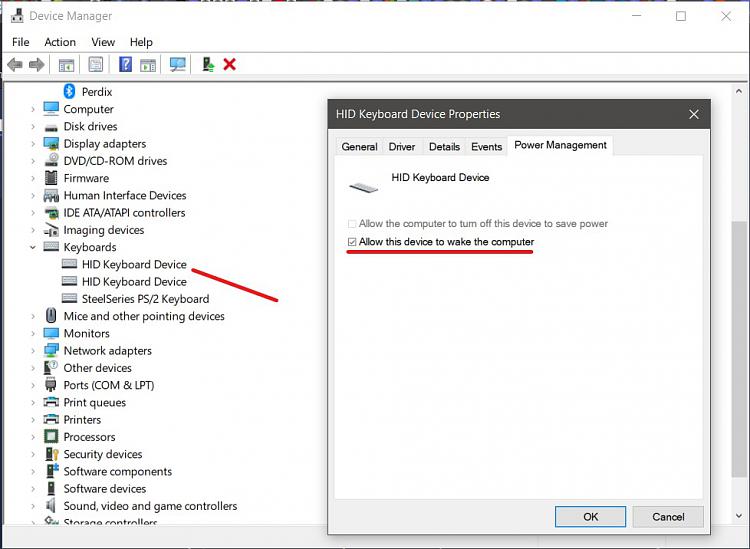
Task: Expand the Human Interface Devices node
Action: point(33,196)
